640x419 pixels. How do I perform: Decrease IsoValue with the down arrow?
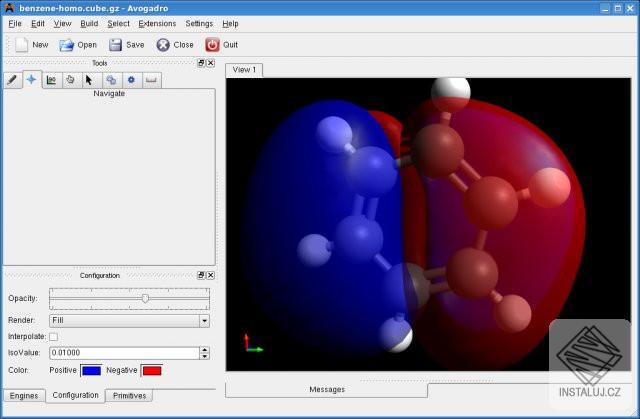tap(204, 356)
